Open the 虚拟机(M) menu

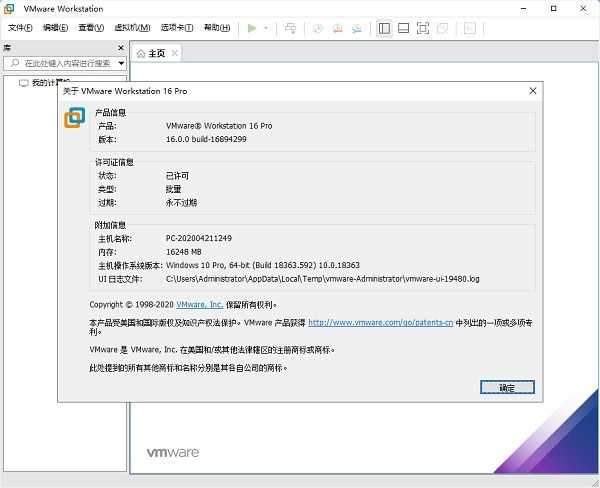coord(132,28)
